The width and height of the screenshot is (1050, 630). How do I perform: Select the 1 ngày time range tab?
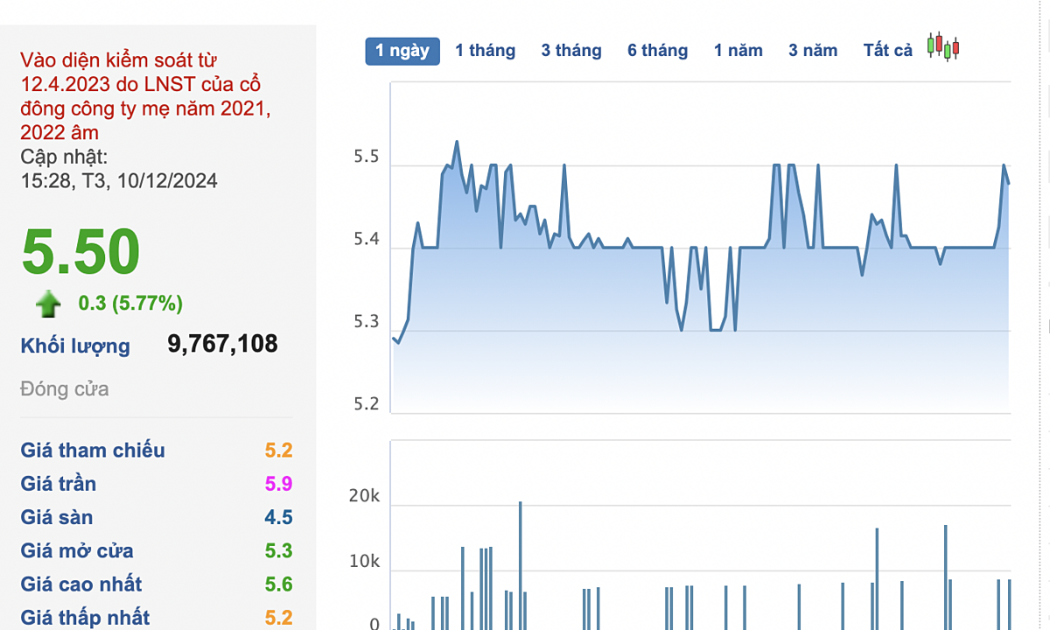402,50
